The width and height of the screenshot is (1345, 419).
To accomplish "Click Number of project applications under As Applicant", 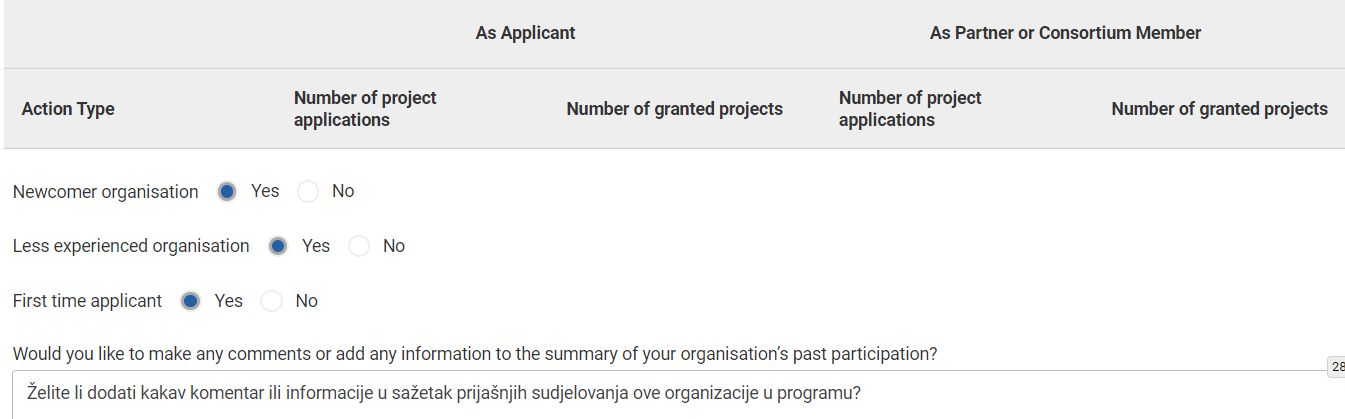I will coord(365,109).
